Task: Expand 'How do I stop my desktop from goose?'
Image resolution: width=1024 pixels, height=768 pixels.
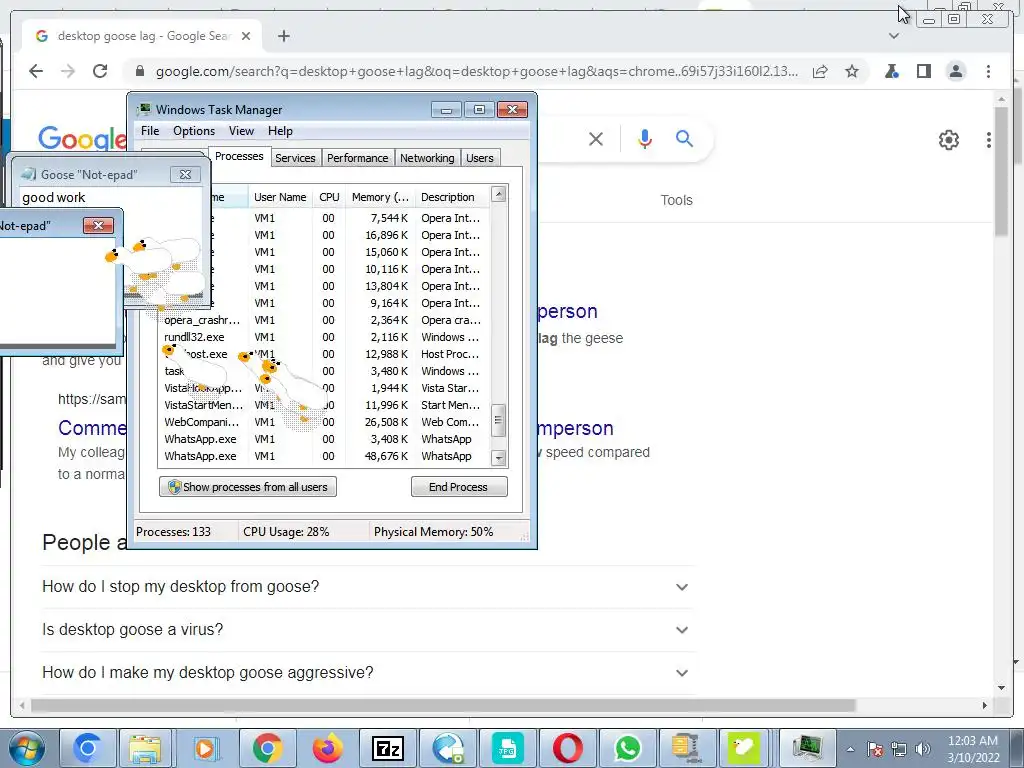Action: click(x=367, y=587)
